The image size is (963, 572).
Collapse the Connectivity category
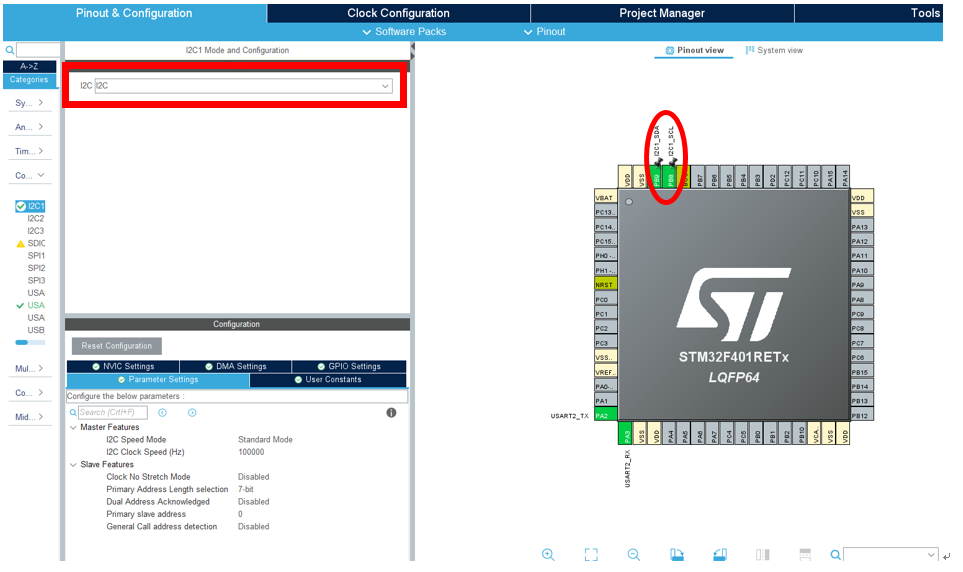pos(29,175)
